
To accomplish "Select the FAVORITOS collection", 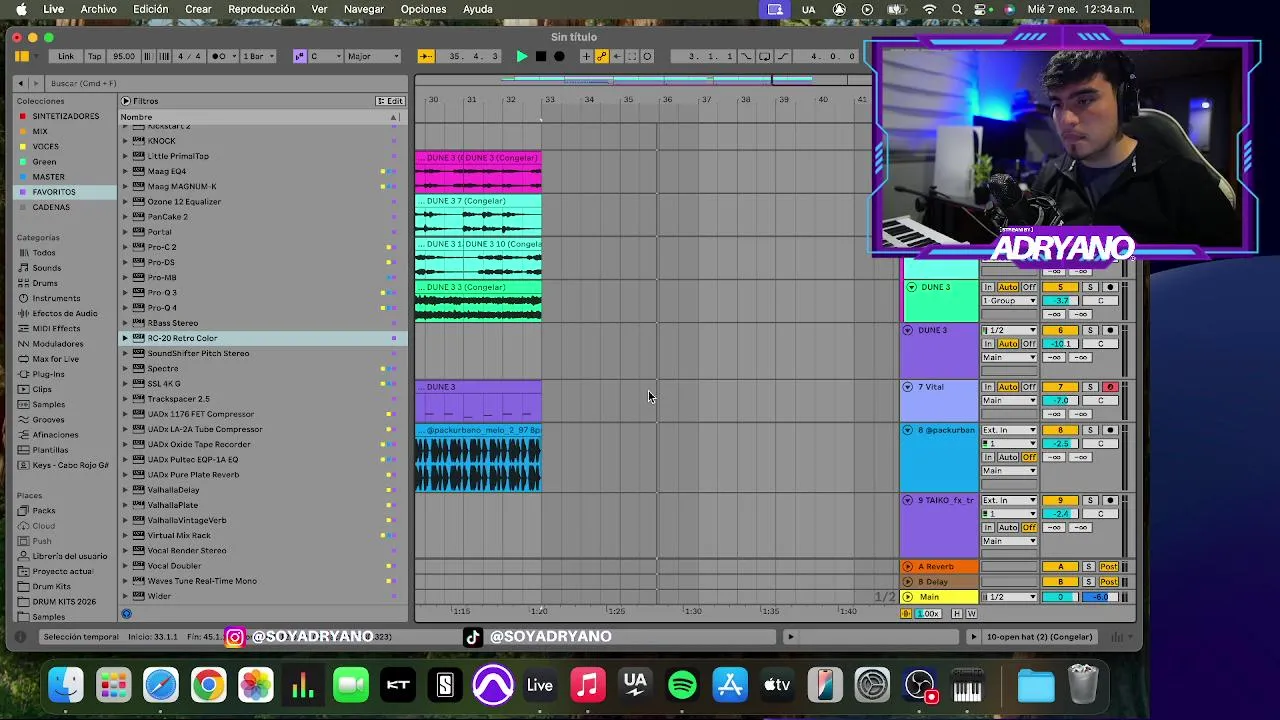I will tap(53, 192).
